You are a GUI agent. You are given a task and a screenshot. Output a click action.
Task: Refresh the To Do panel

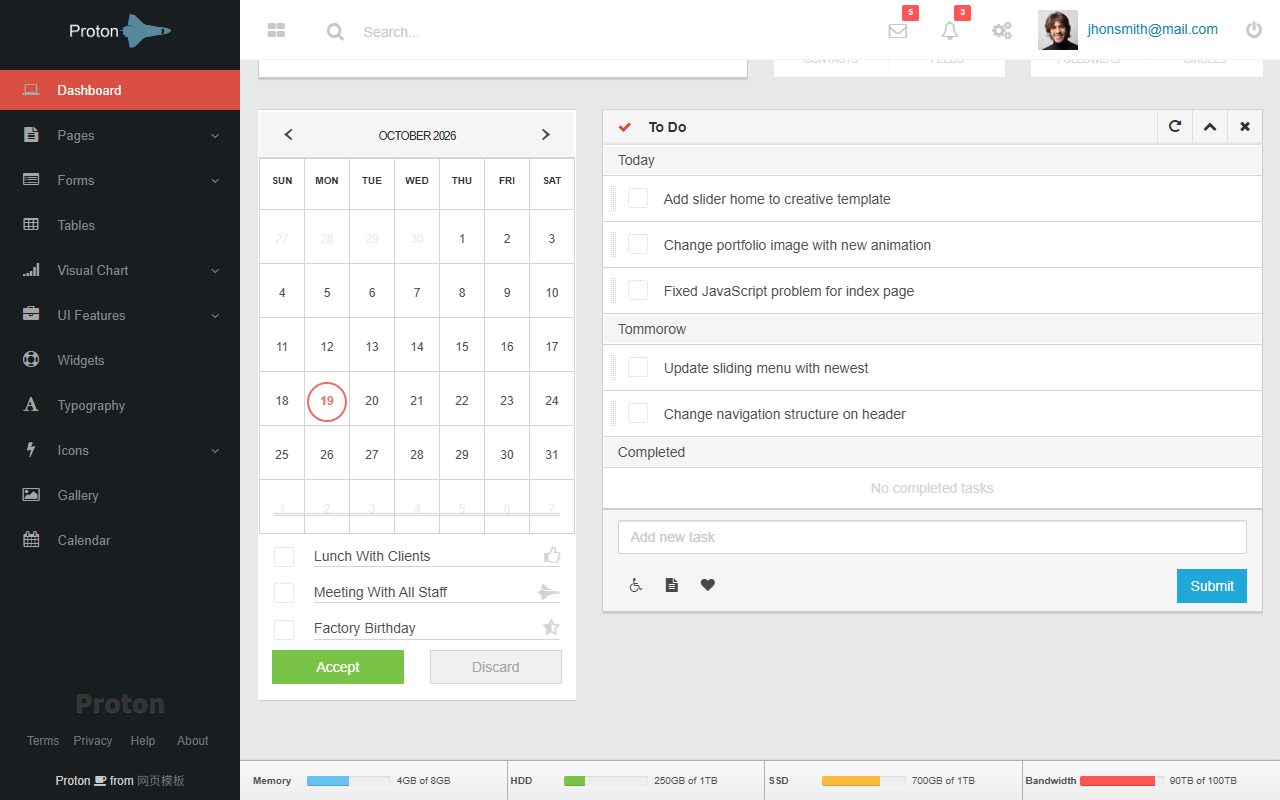tap(1175, 127)
